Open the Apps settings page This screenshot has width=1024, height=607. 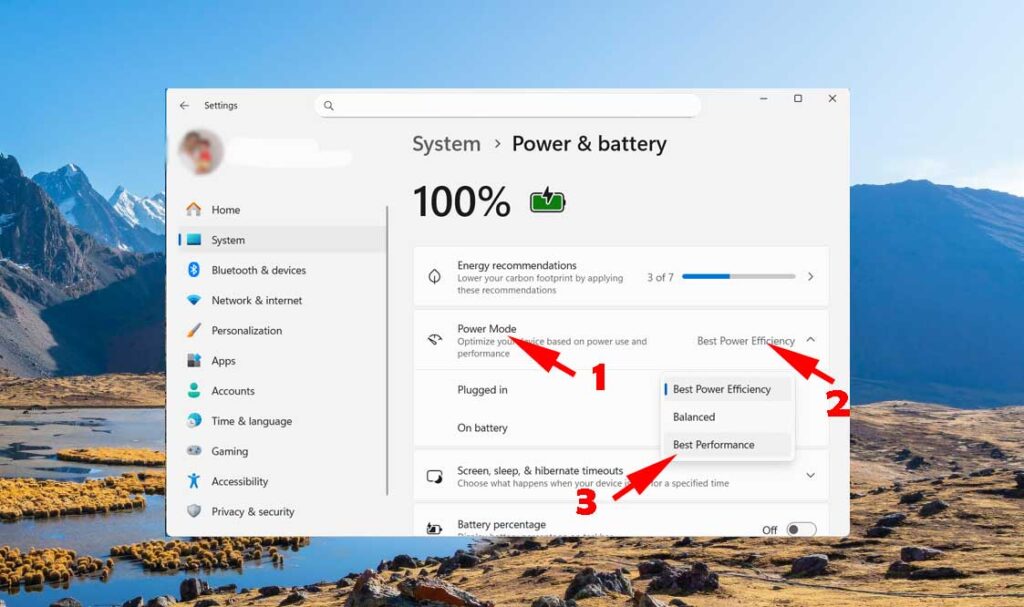pos(223,361)
